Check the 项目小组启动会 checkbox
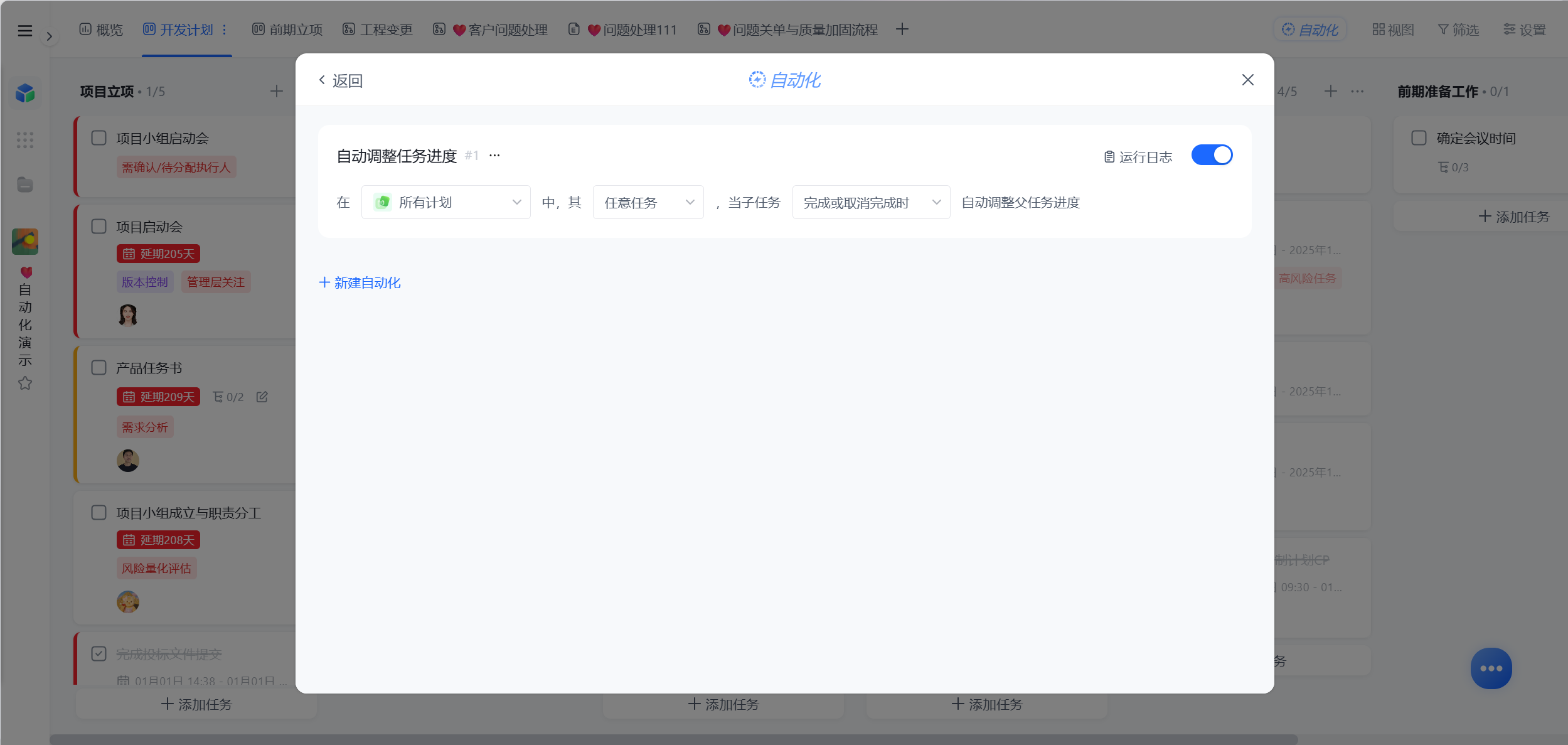1568x745 pixels. (99, 137)
